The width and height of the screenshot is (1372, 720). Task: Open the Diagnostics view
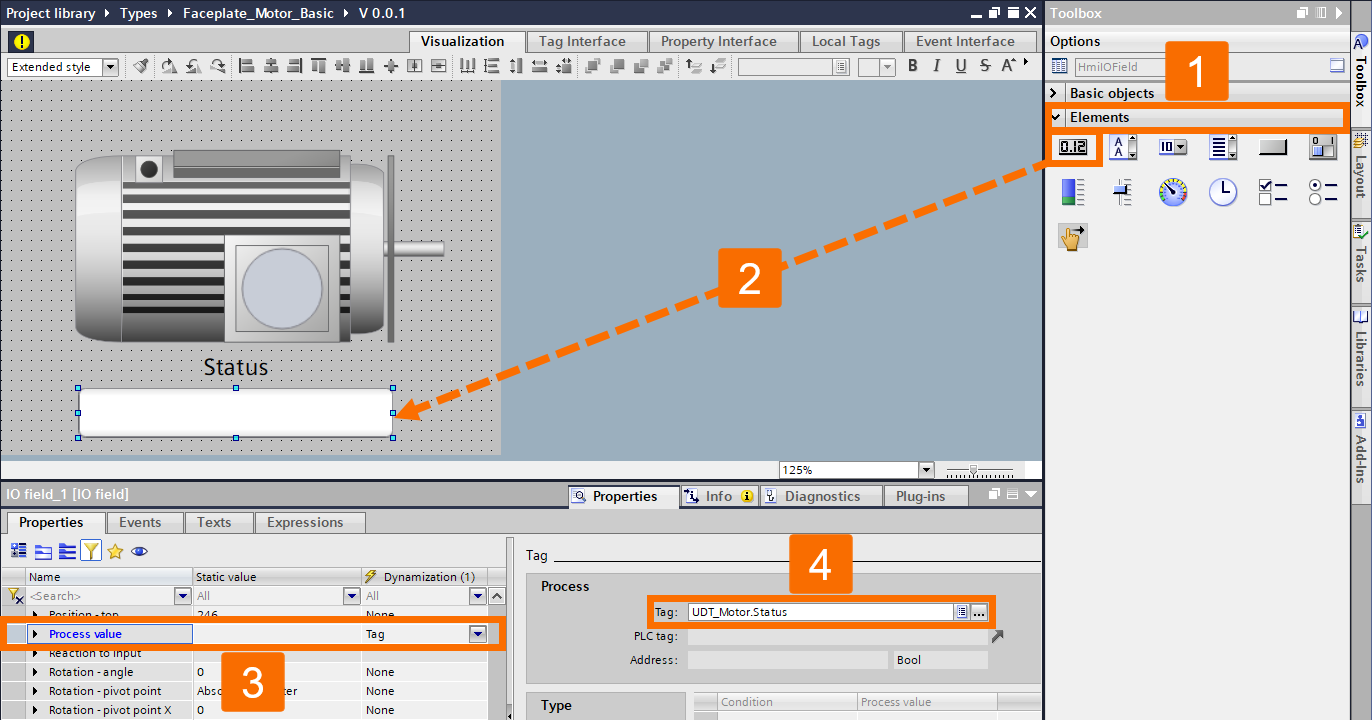820,495
